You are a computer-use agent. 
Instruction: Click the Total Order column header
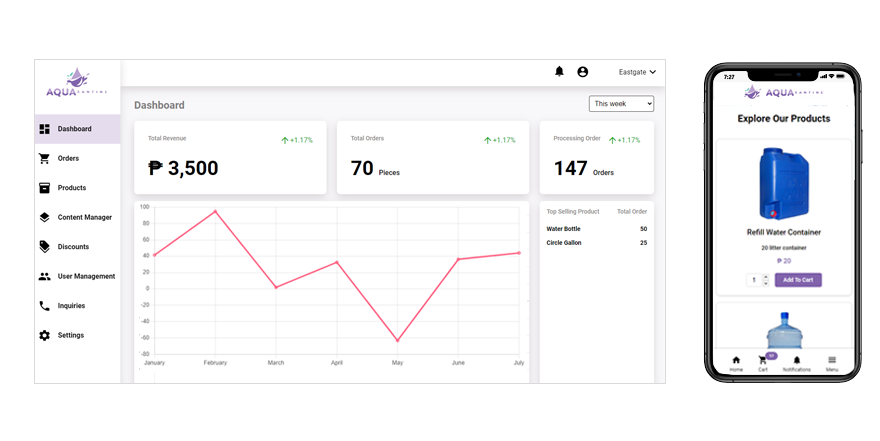click(x=632, y=212)
